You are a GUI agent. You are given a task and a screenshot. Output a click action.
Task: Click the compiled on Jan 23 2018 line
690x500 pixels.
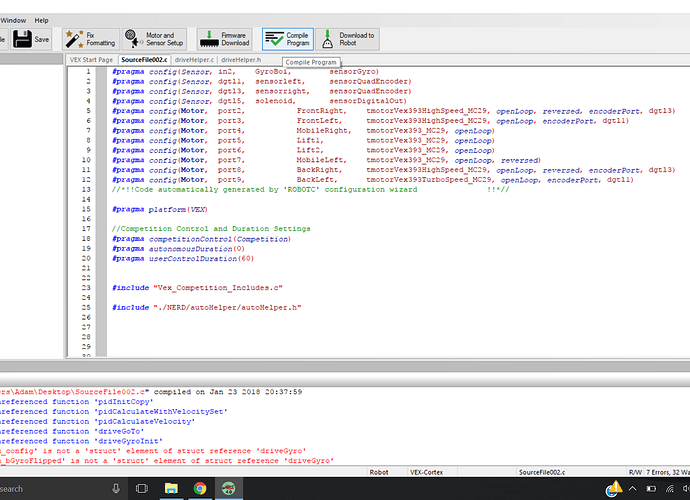click(151, 392)
